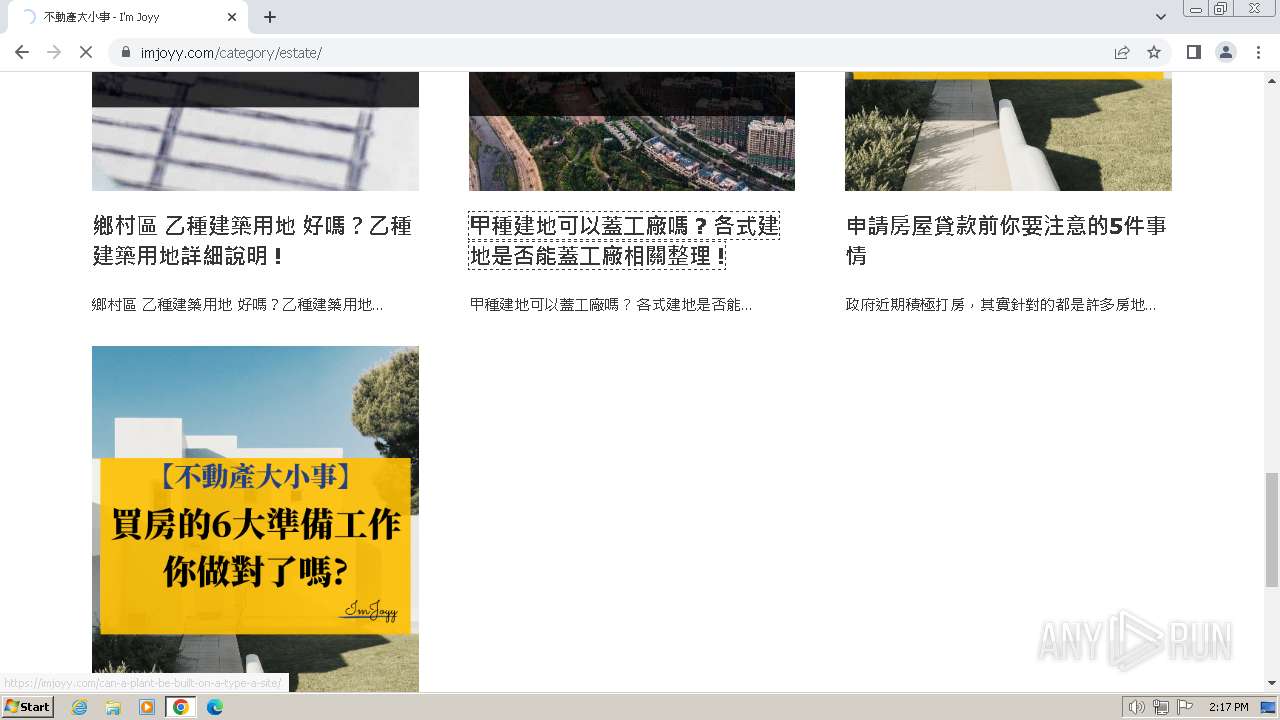Viewport: 1280px width, 720px height.
Task: Click the page vertical scrollbar thumb
Action: 1272,530
